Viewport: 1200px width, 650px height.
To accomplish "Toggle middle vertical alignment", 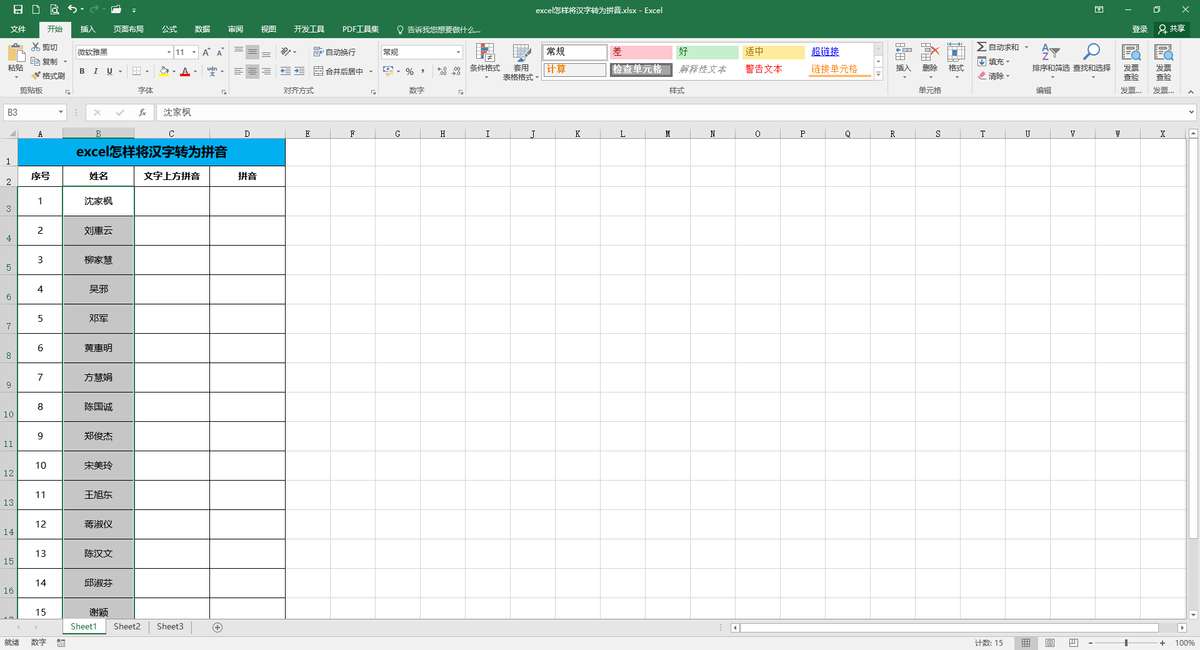I will click(252, 51).
